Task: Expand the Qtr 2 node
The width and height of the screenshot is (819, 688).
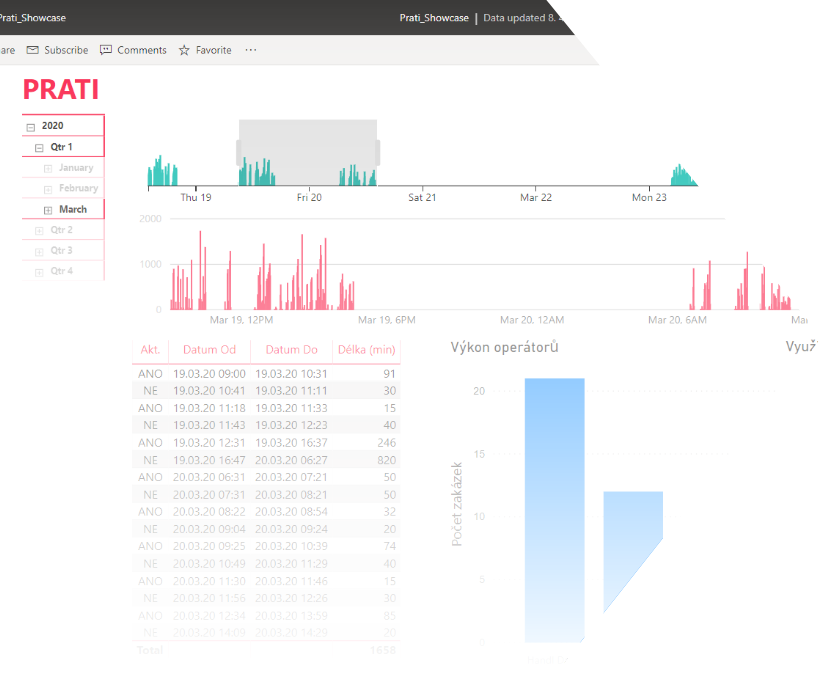Action: tap(39, 230)
